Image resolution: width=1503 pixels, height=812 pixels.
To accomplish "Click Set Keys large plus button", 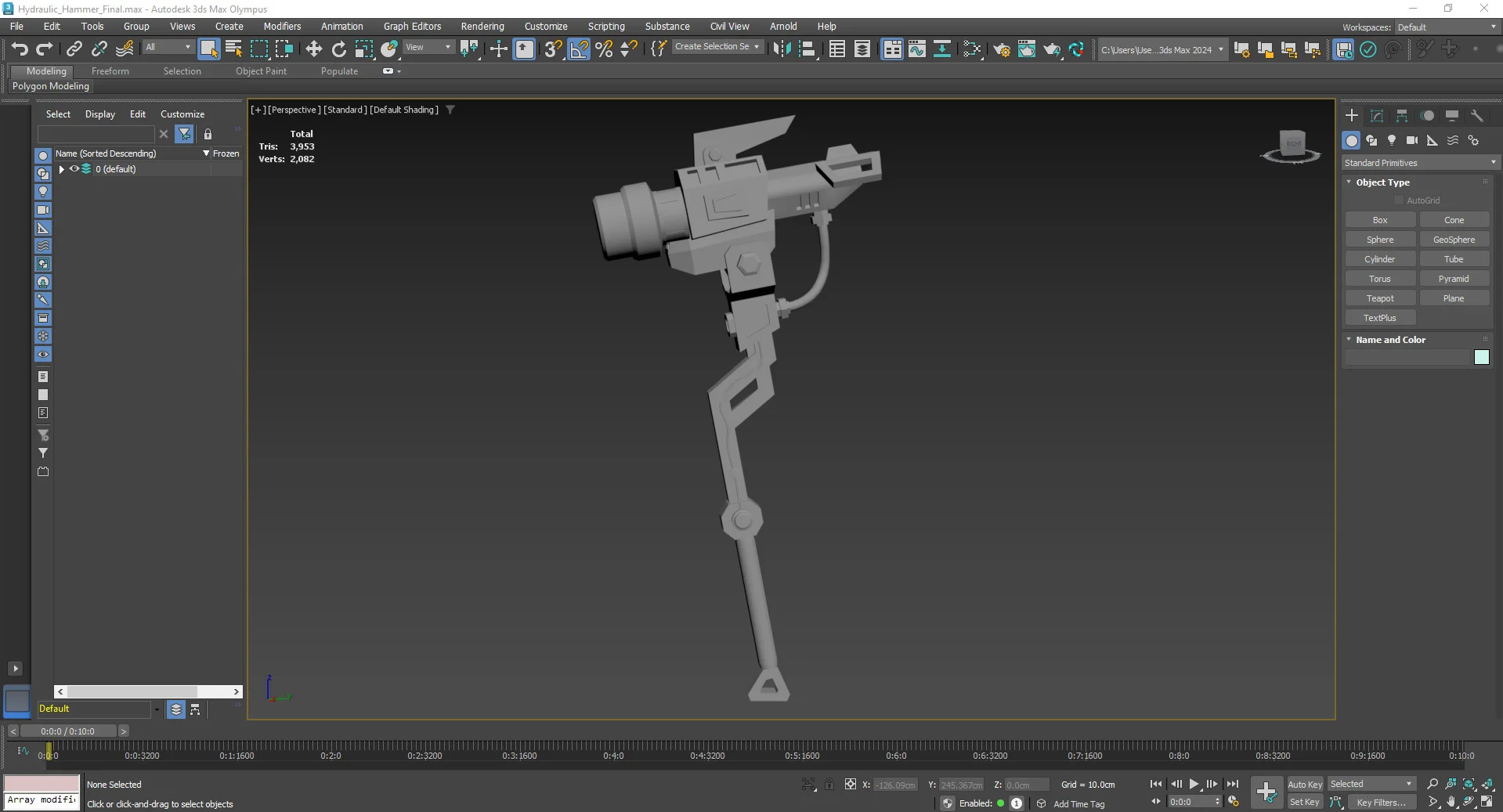I will point(1266,792).
